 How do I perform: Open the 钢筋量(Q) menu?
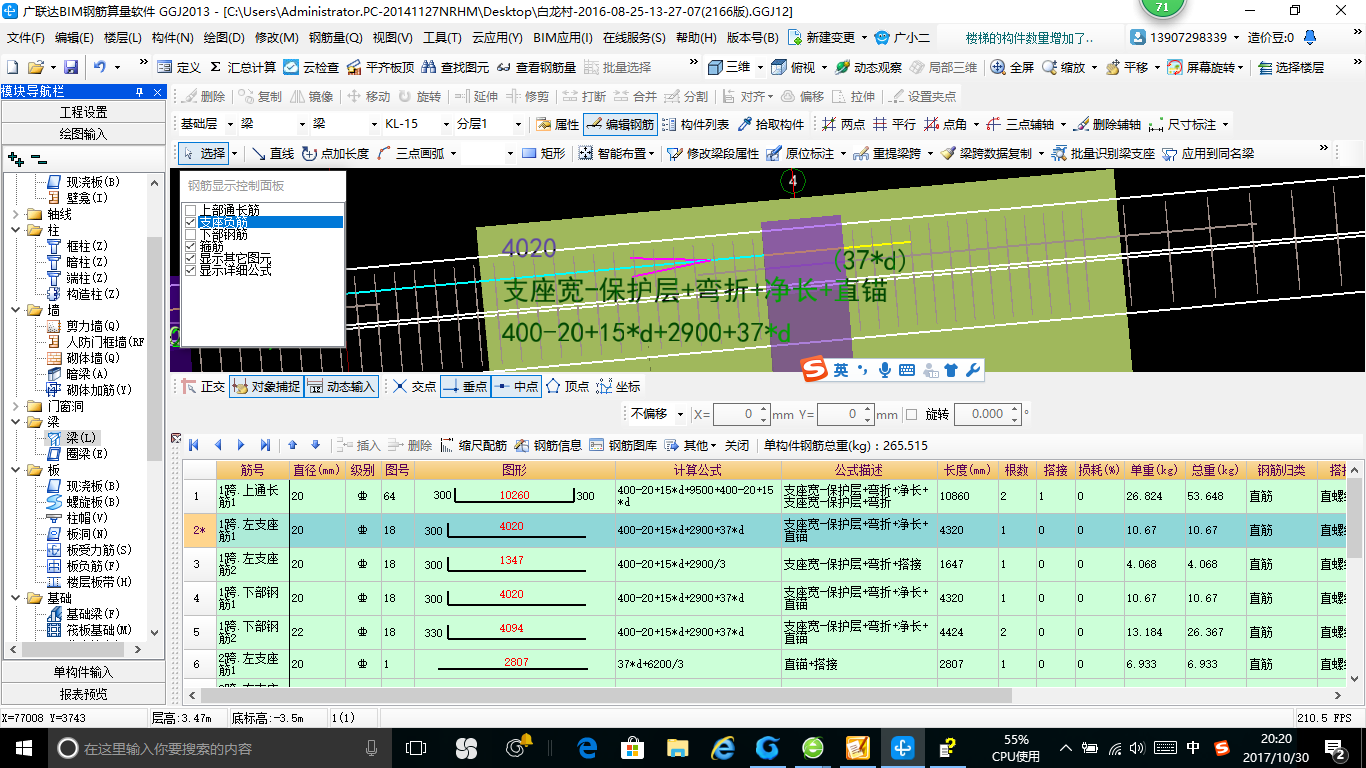pos(335,38)
